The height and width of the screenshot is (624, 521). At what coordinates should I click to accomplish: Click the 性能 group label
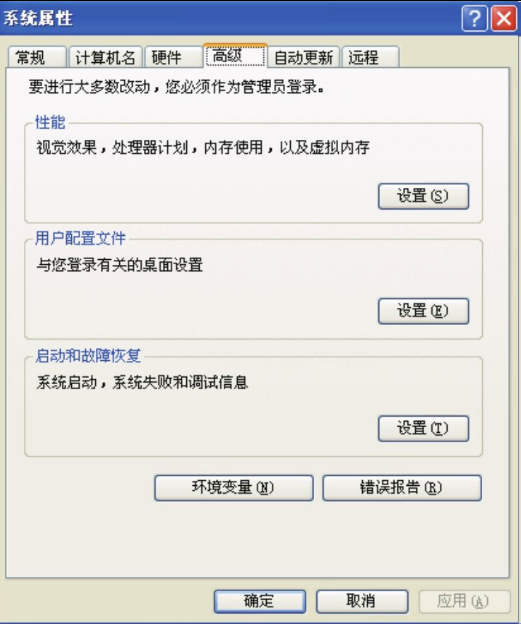50,122
